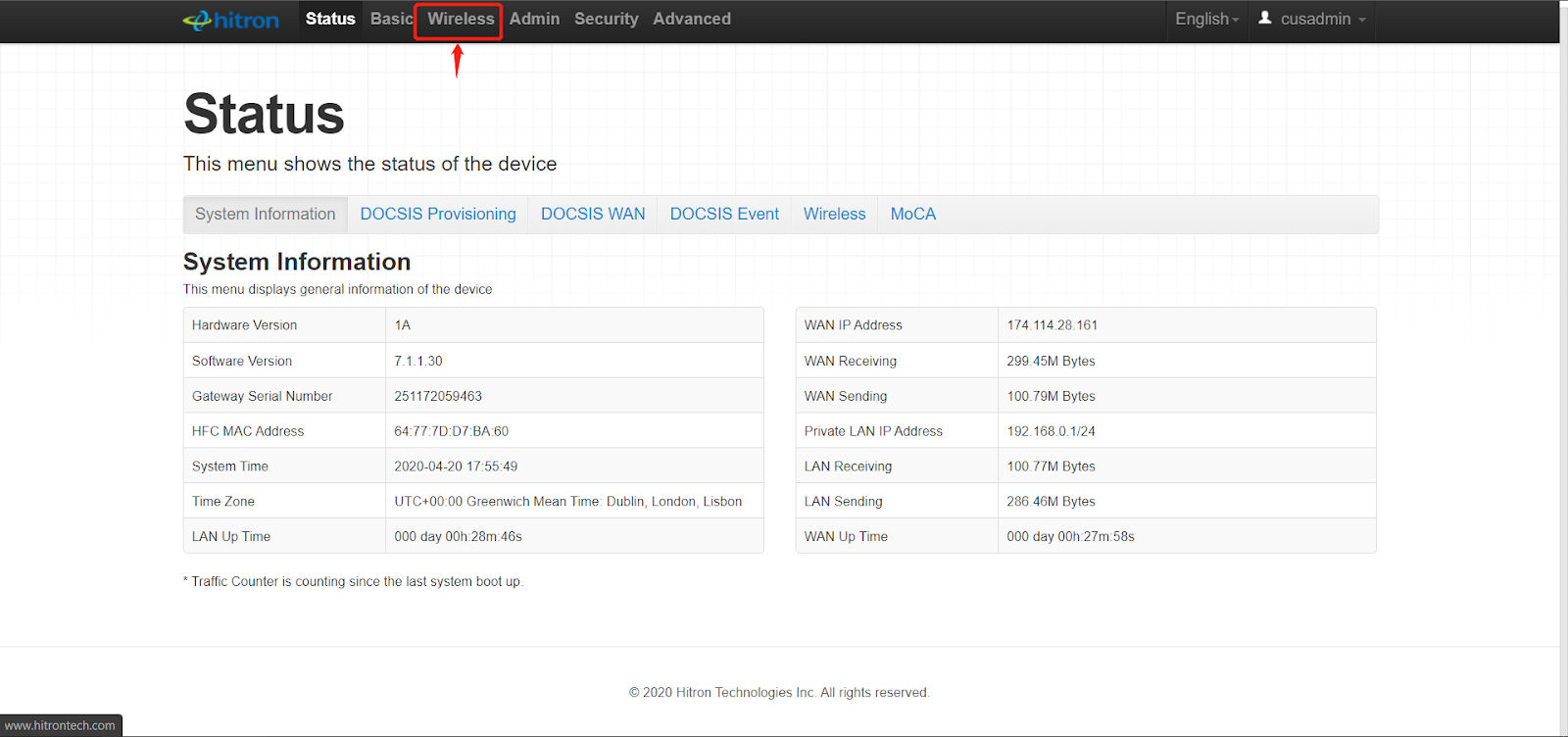Click WAN Receiving value 299.45M Bytes
The width and height of the screenshot is (1568, 737).
tap(1052, 361)
